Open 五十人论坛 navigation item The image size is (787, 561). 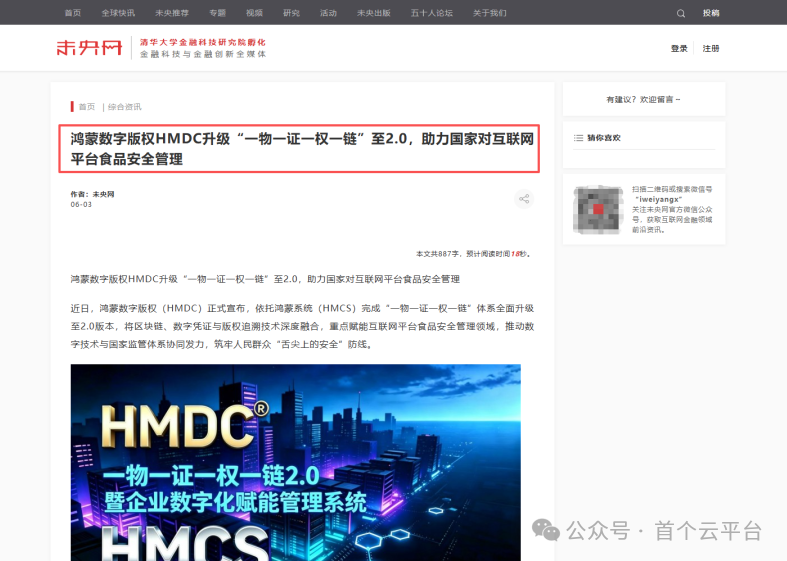click(432, 13)
